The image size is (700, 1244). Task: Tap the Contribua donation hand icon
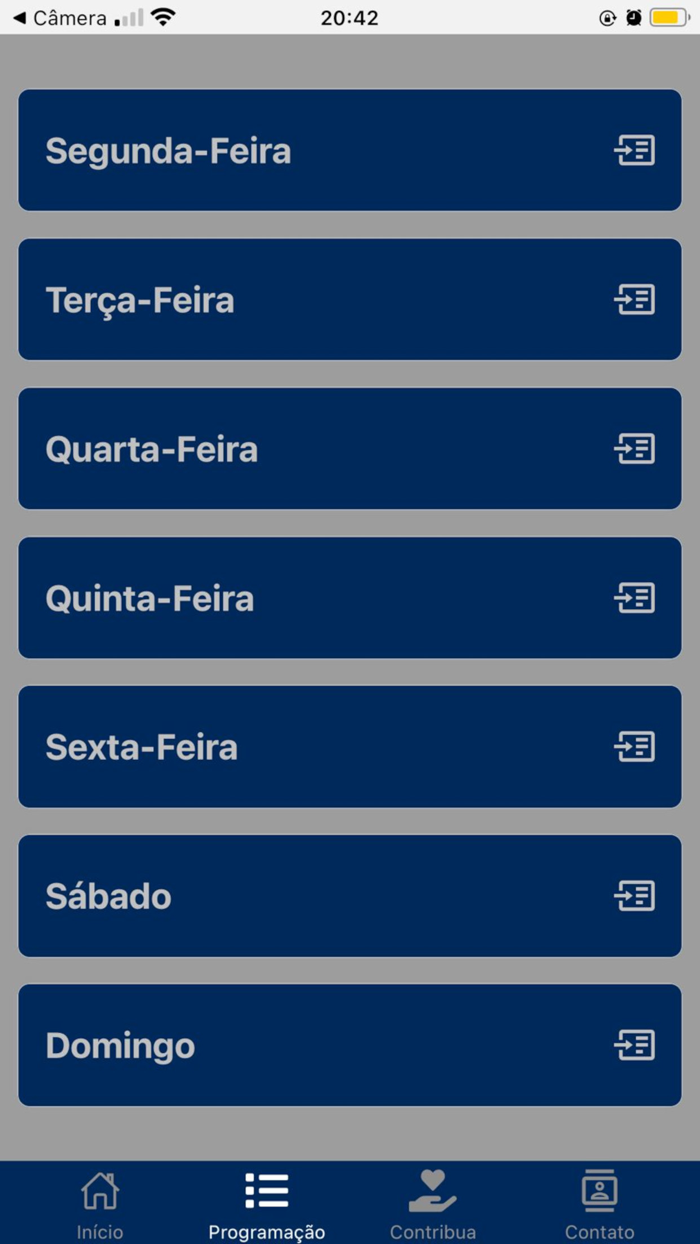432,1190
